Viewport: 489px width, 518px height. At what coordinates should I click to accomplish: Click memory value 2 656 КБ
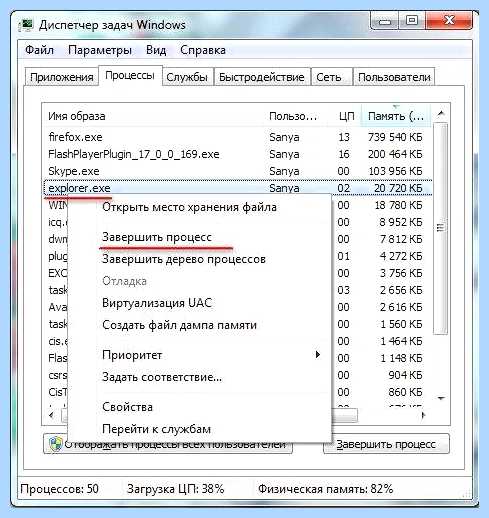[x=401, y=290]
